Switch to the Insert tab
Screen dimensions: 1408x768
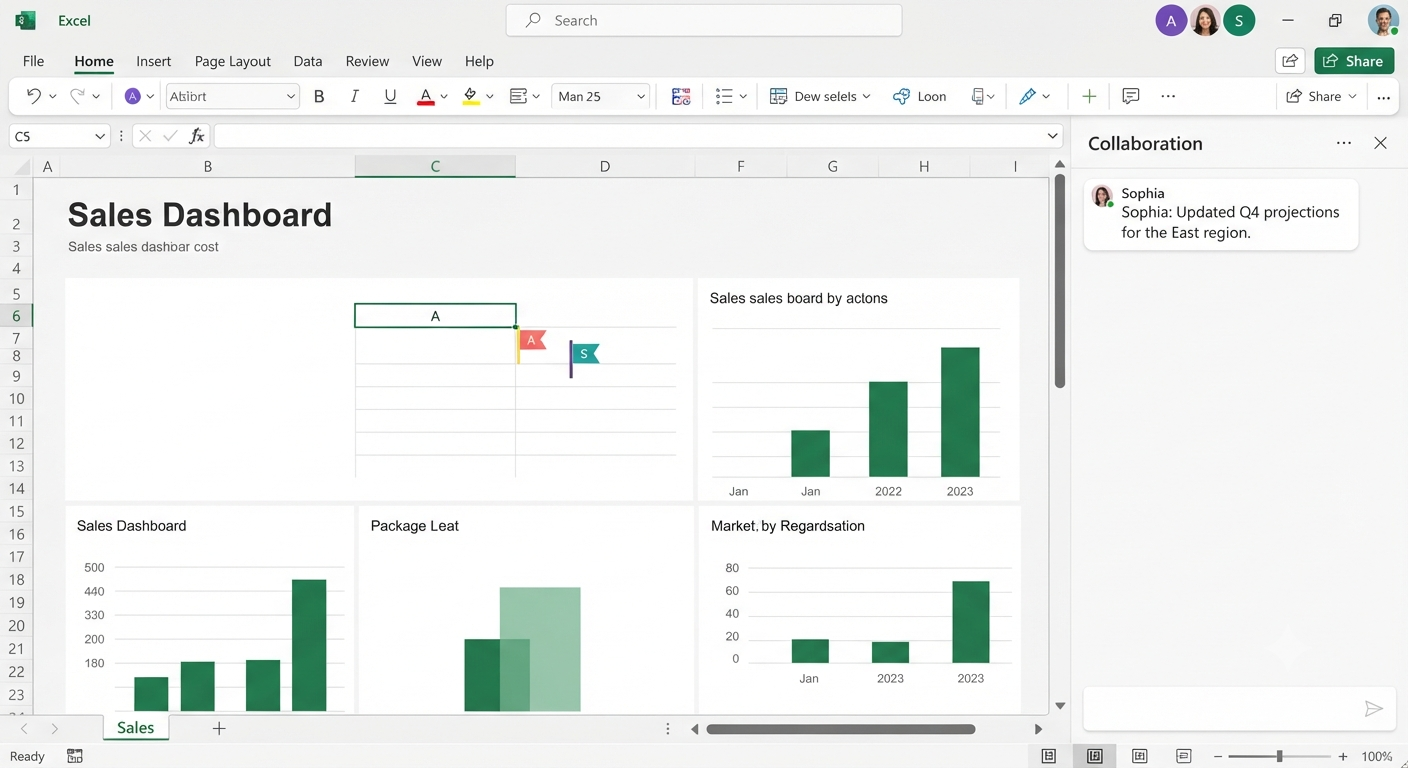[x=153, y=61]
